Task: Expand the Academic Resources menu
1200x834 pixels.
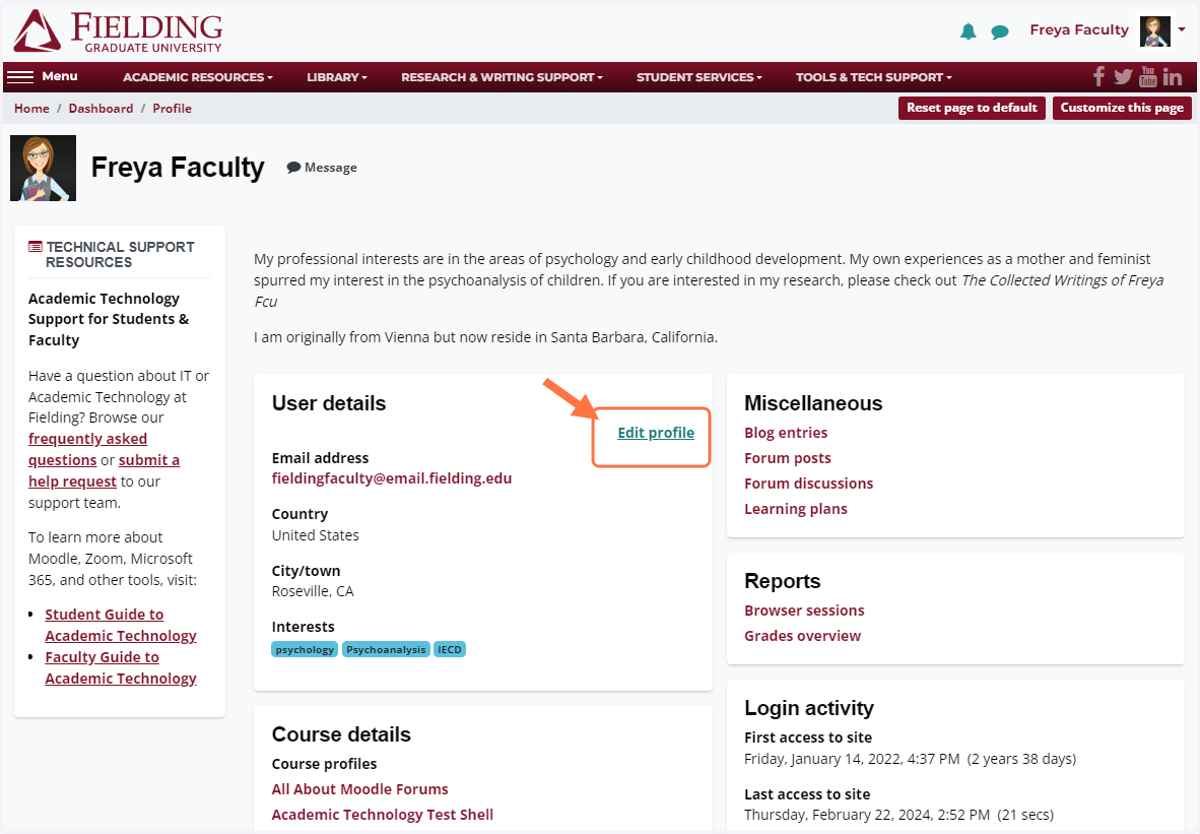Action: [198, 77]
